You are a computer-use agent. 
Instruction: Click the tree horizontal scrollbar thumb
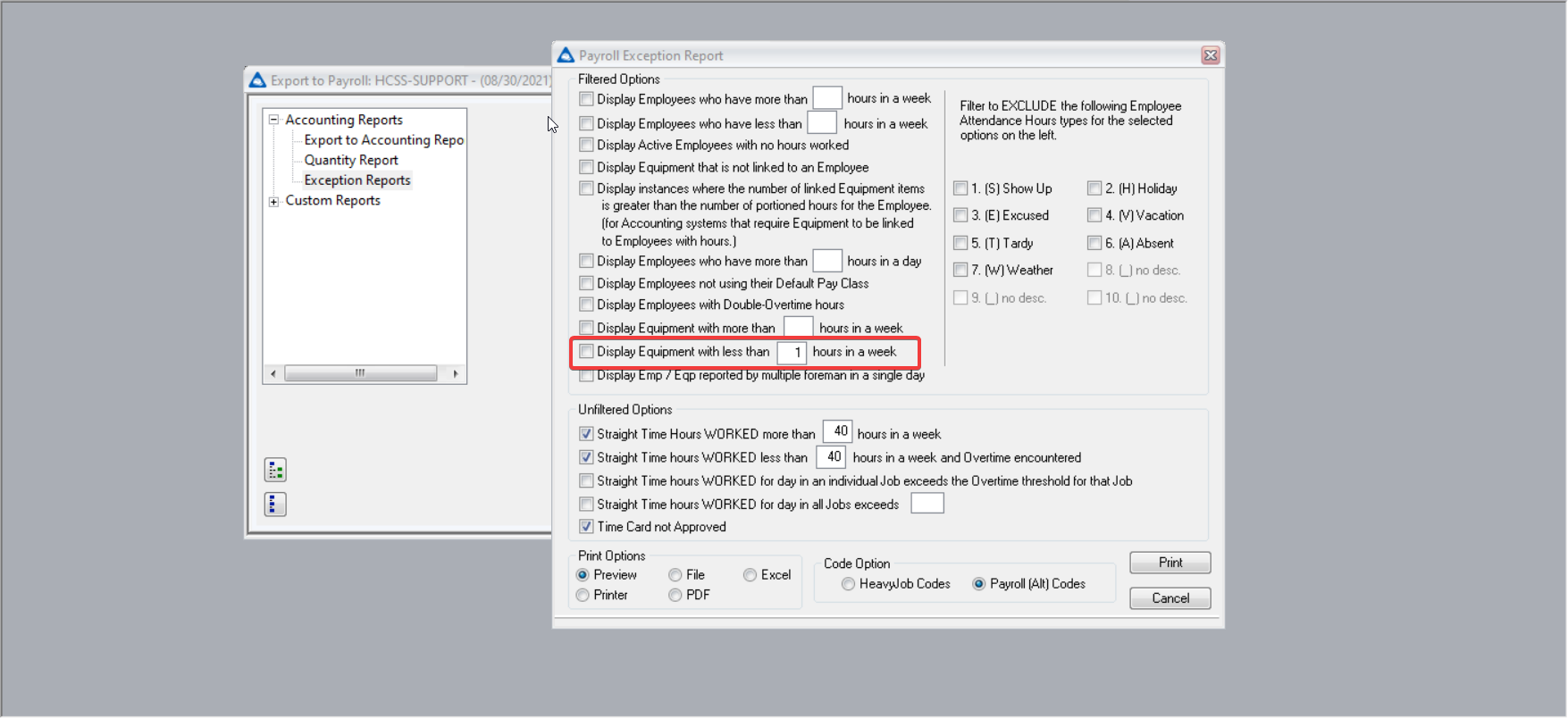[x=360, y=373]
